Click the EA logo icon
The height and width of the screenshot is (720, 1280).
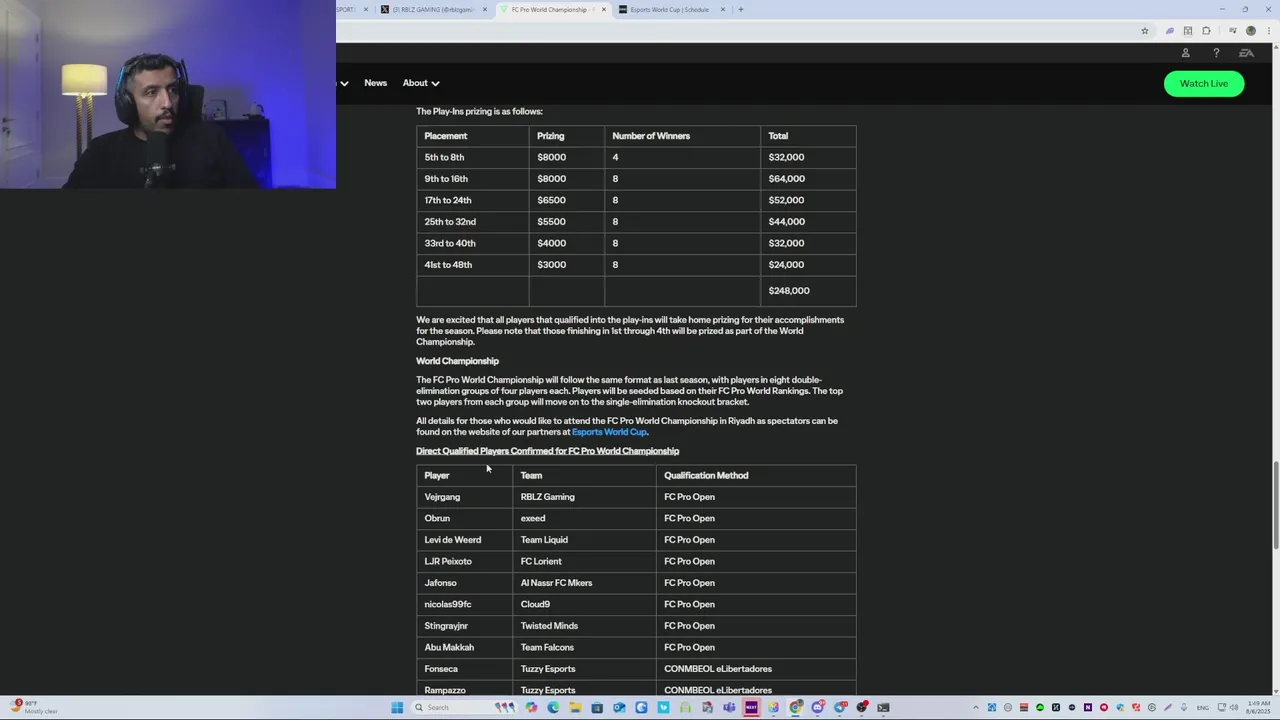click(1246, 53)
